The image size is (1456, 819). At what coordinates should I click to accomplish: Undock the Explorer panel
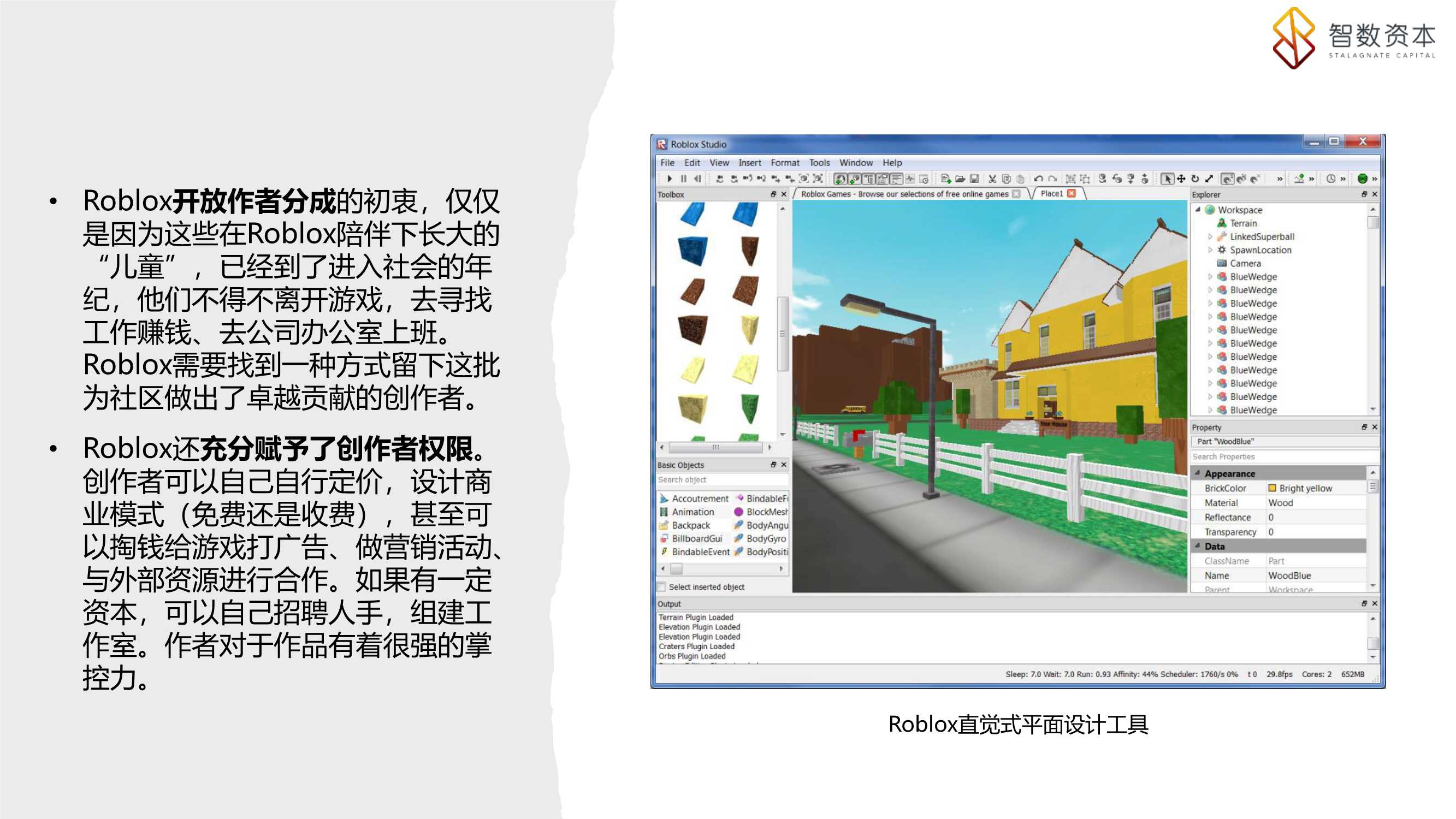[1364, 194]
